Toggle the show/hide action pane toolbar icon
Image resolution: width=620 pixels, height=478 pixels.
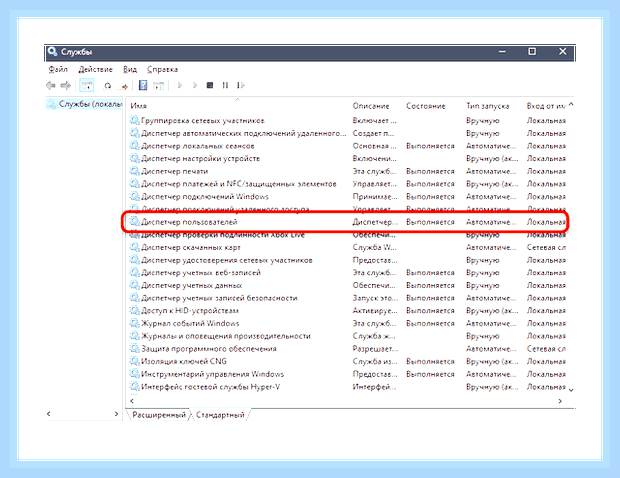pyautogui.click(x=159, y=85)
